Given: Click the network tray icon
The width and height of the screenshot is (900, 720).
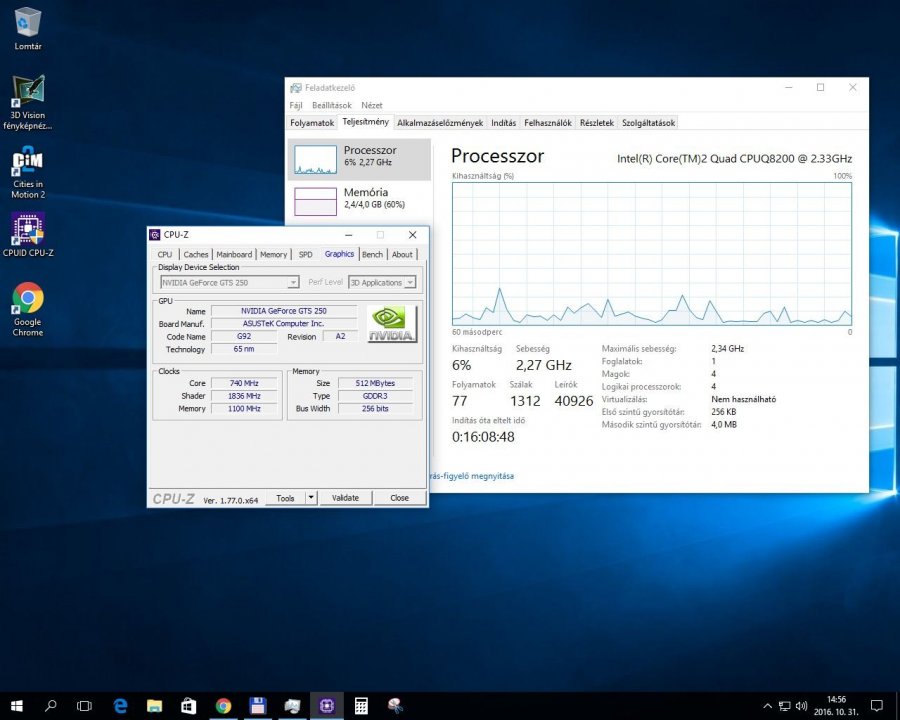Looking at the screenshot, I should point(784,706).
